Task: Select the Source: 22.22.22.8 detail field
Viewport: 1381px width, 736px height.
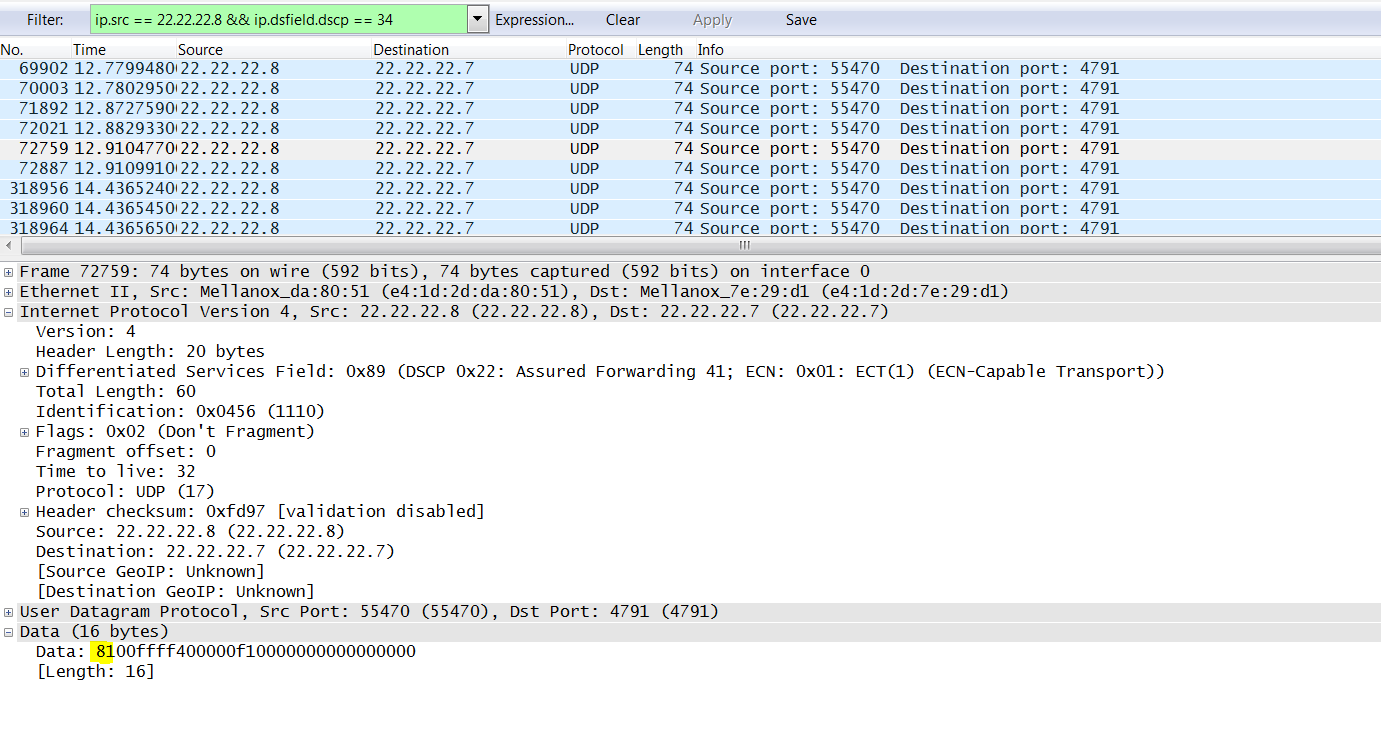Action: coord(190,532)
